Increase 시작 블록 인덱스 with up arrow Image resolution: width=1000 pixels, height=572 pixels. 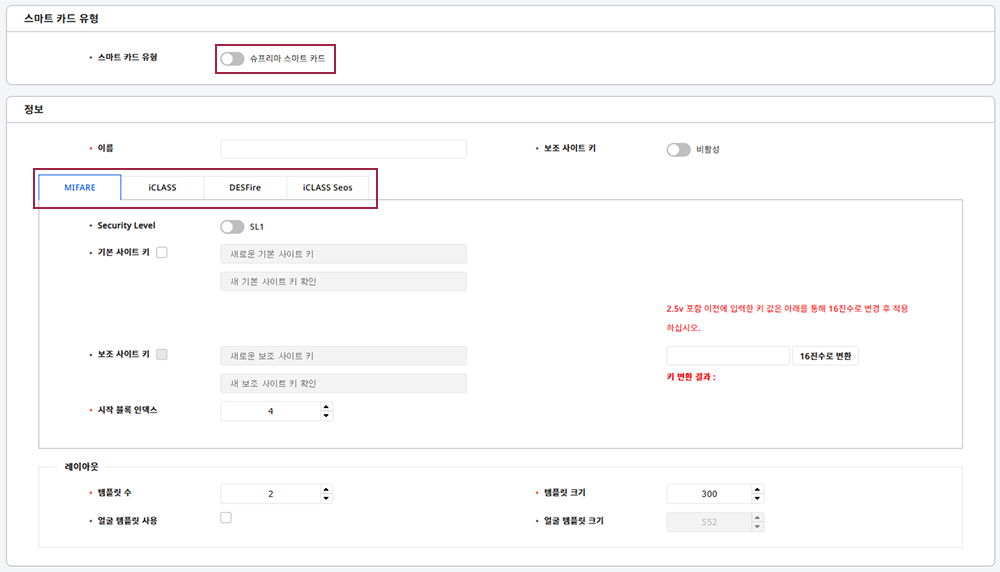(326, 407)
